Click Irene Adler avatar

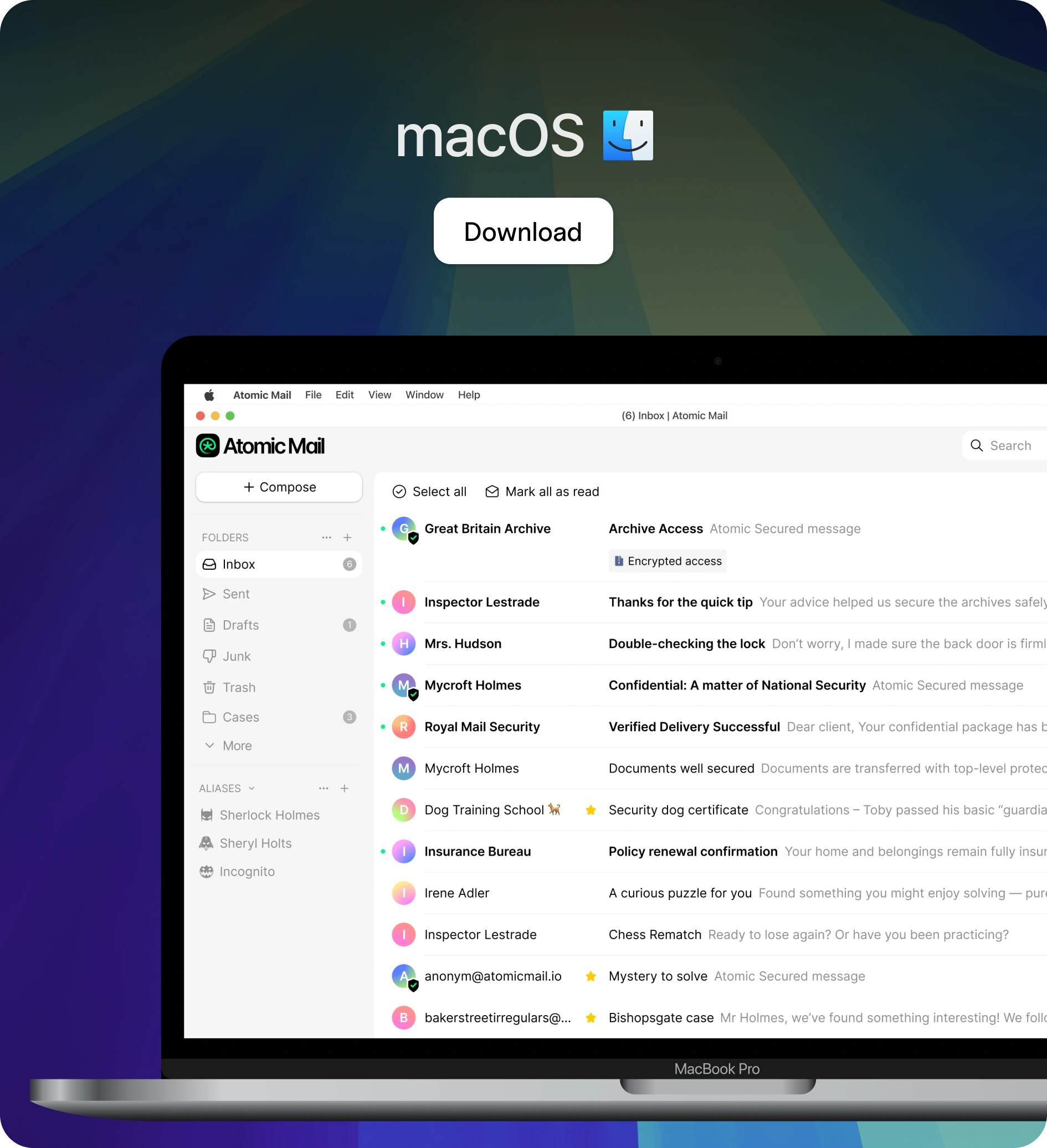404,893
